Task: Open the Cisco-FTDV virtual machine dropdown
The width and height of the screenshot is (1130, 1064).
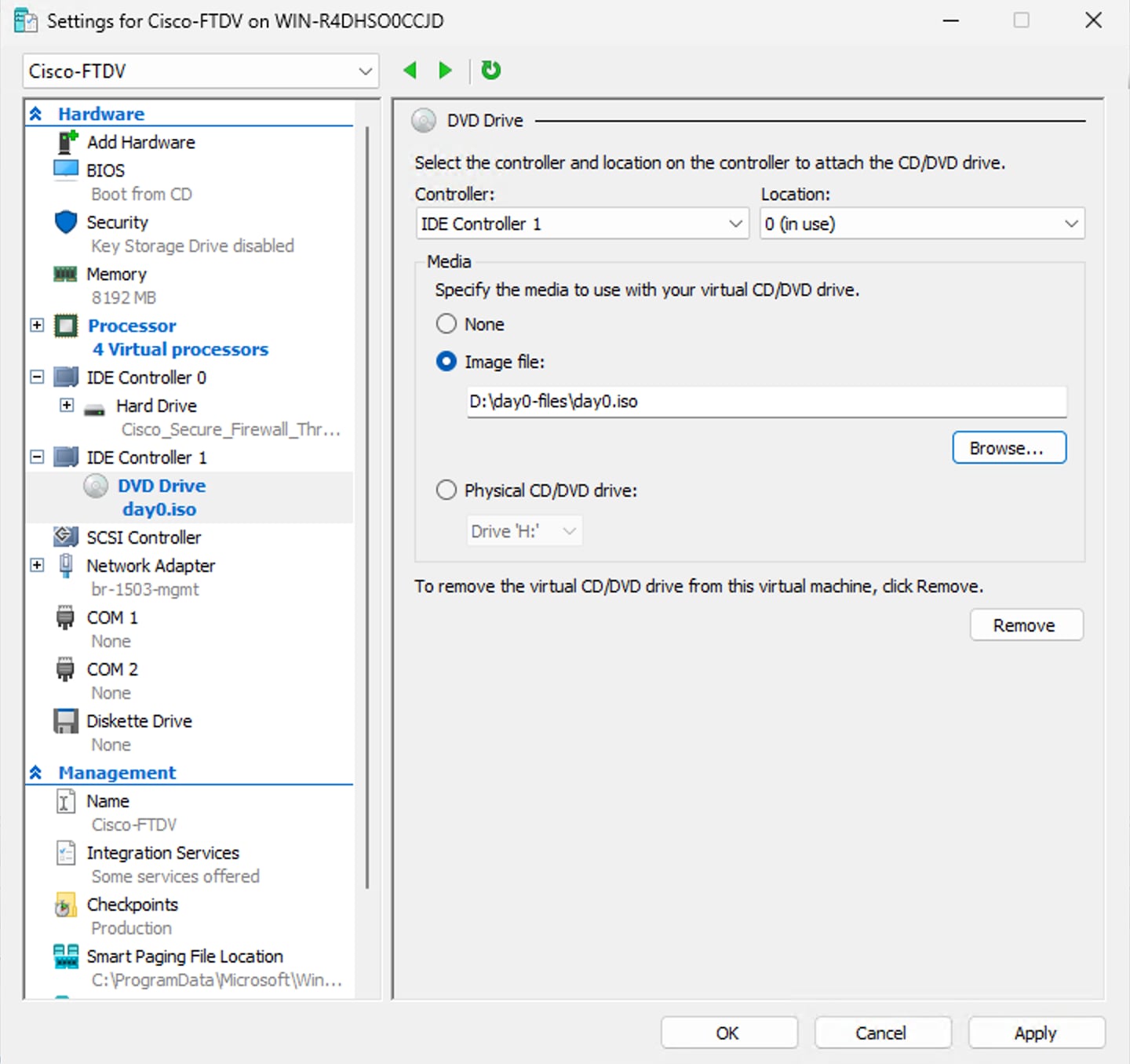Action: 201,71
